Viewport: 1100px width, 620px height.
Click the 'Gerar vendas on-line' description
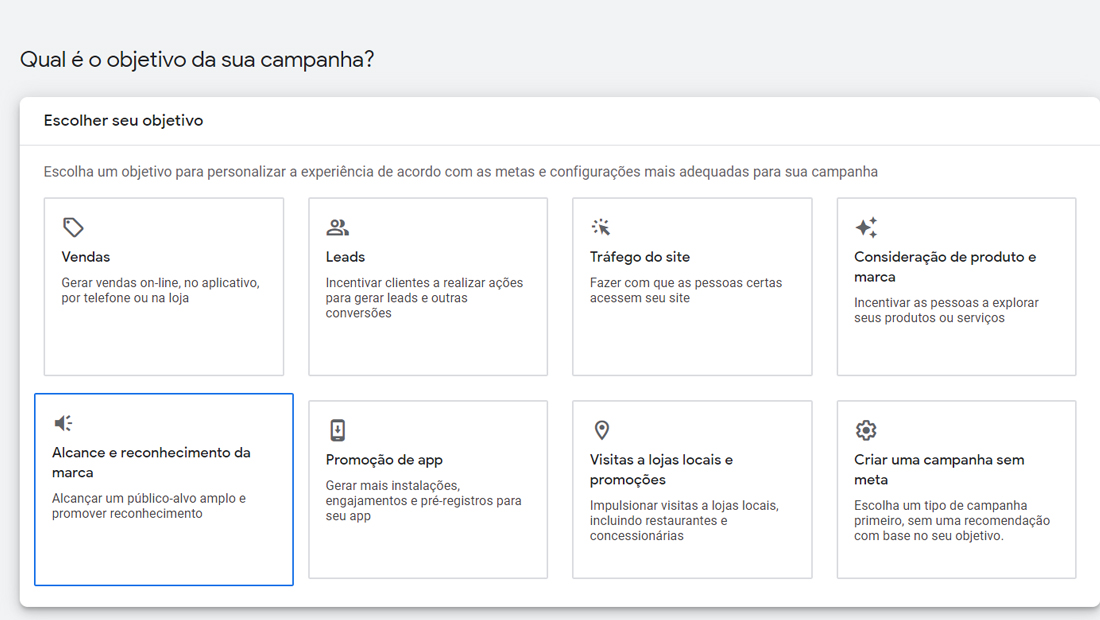tap(161, 290)
